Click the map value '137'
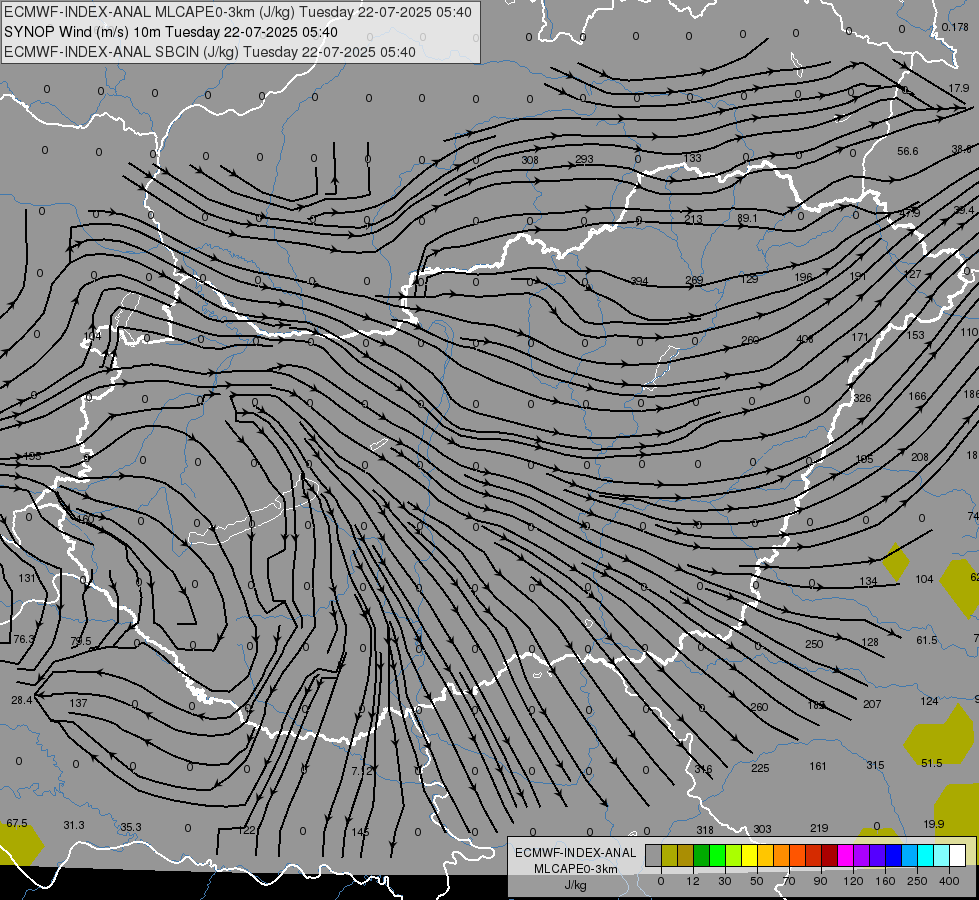Image resolution: width=979 pixels, height=900 pixels. click(78, 703)
